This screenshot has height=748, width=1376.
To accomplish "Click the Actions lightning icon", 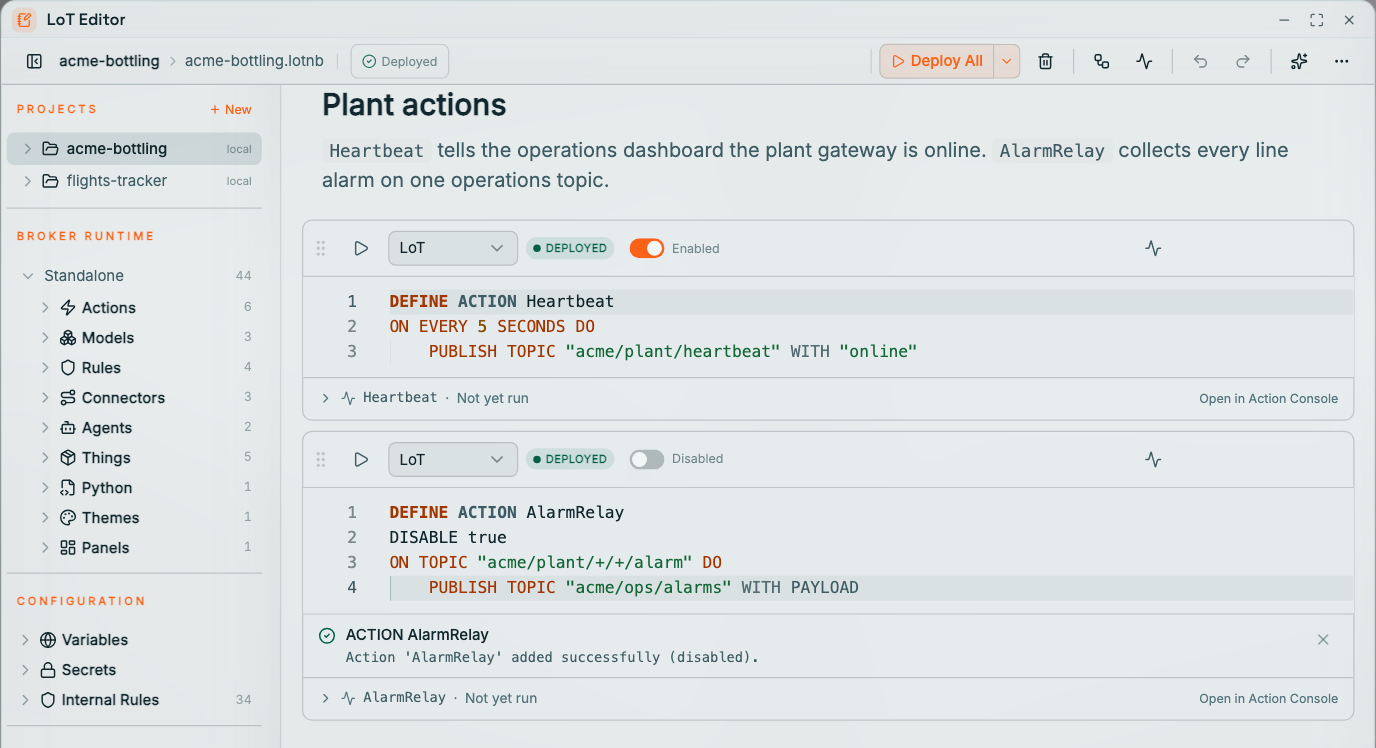I will point(68,308).
